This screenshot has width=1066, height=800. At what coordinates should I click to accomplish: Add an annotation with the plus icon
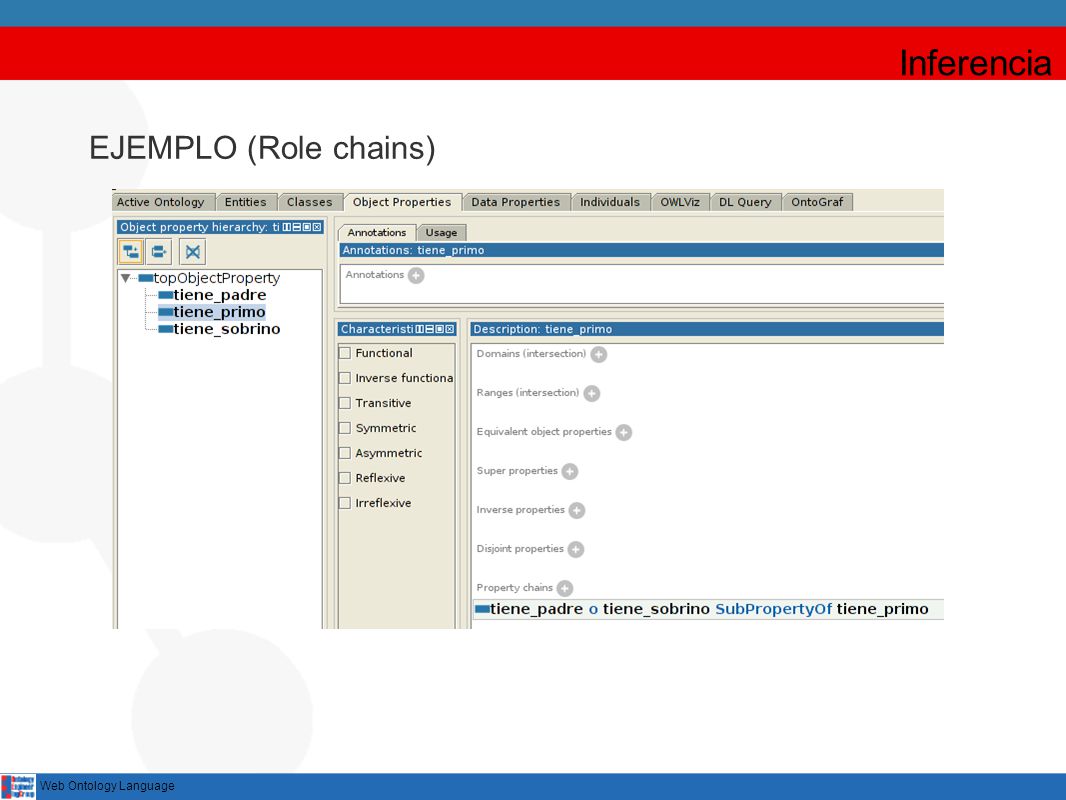click(x=416, y=275)
